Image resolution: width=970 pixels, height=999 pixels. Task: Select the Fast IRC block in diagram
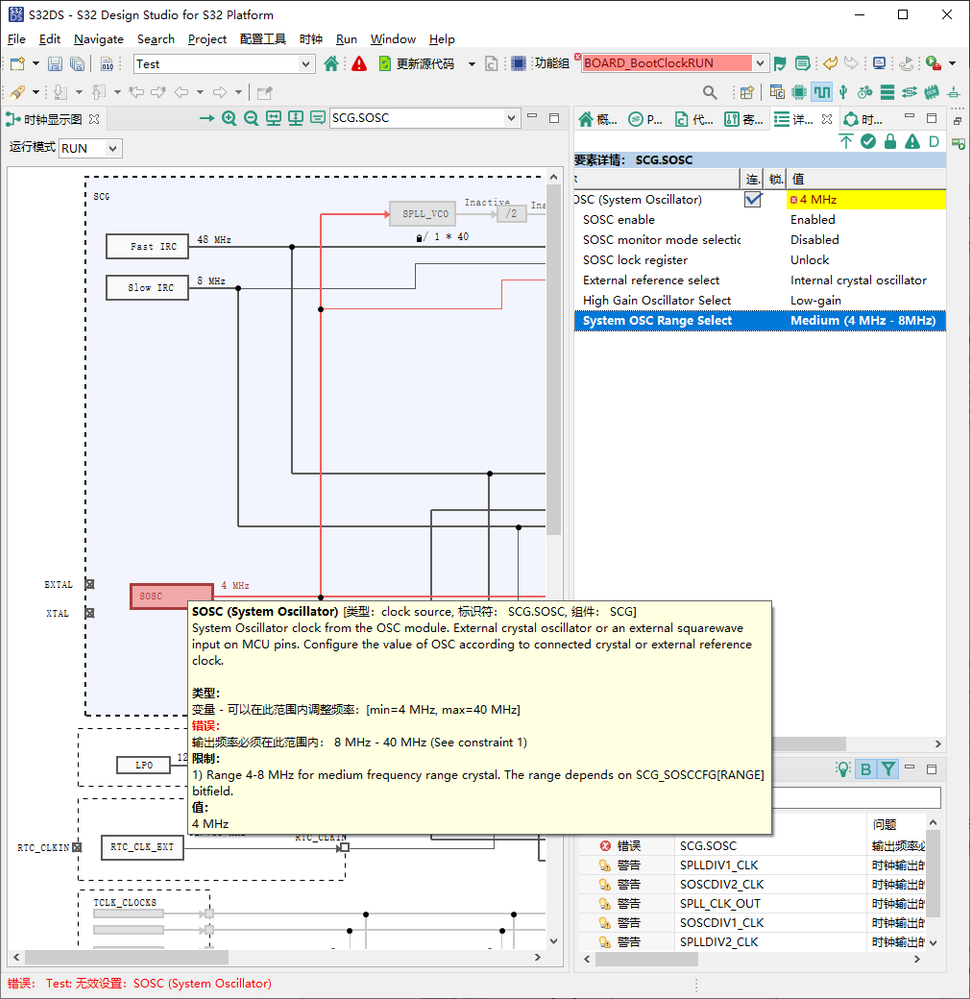(147, 247)
